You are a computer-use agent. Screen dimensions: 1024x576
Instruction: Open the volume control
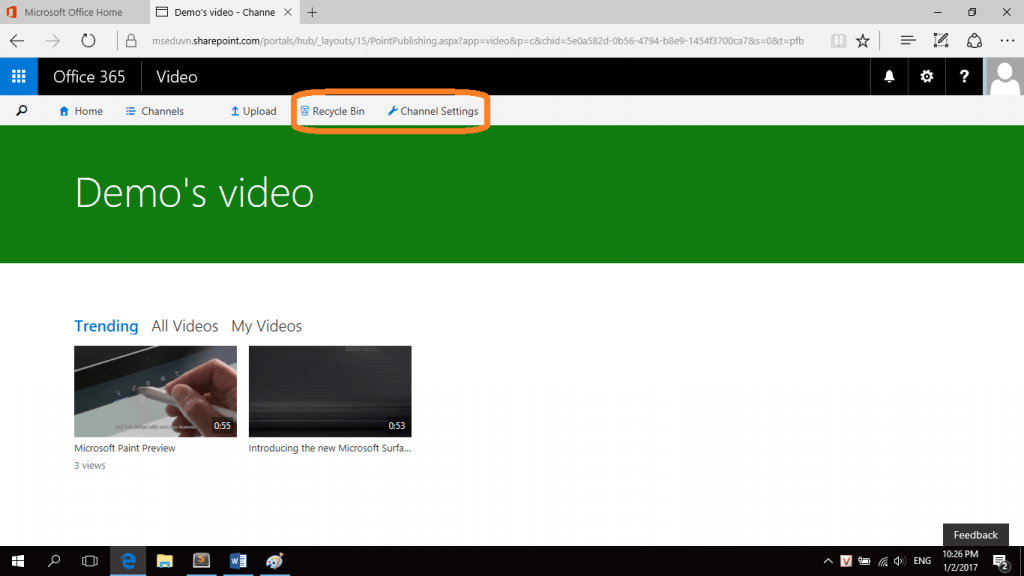tap(900, 561)
